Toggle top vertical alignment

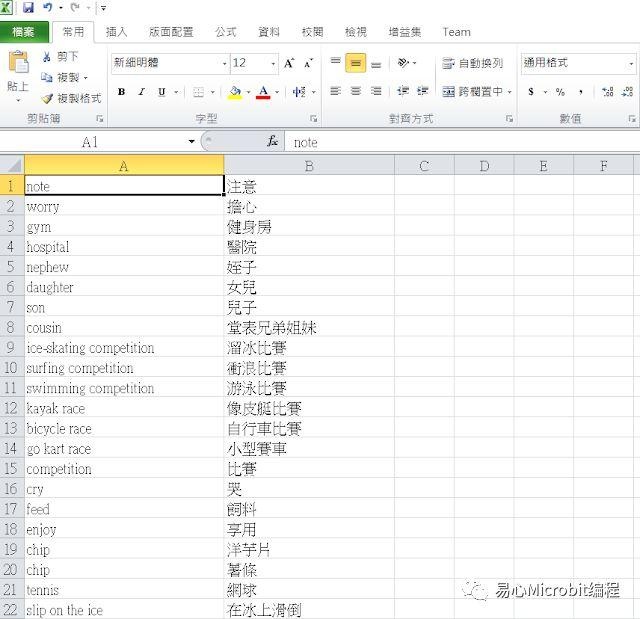coord(336,63)
